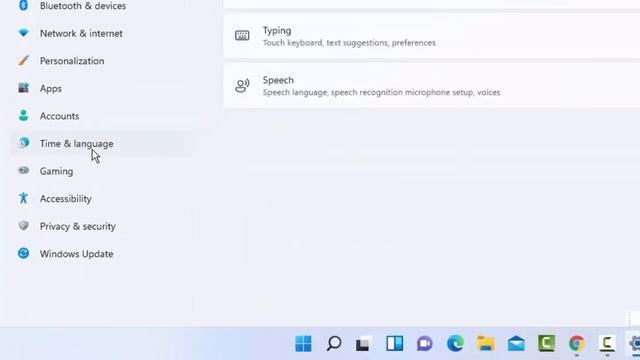Click the Personalization paintbrush icon

[24, 60]
